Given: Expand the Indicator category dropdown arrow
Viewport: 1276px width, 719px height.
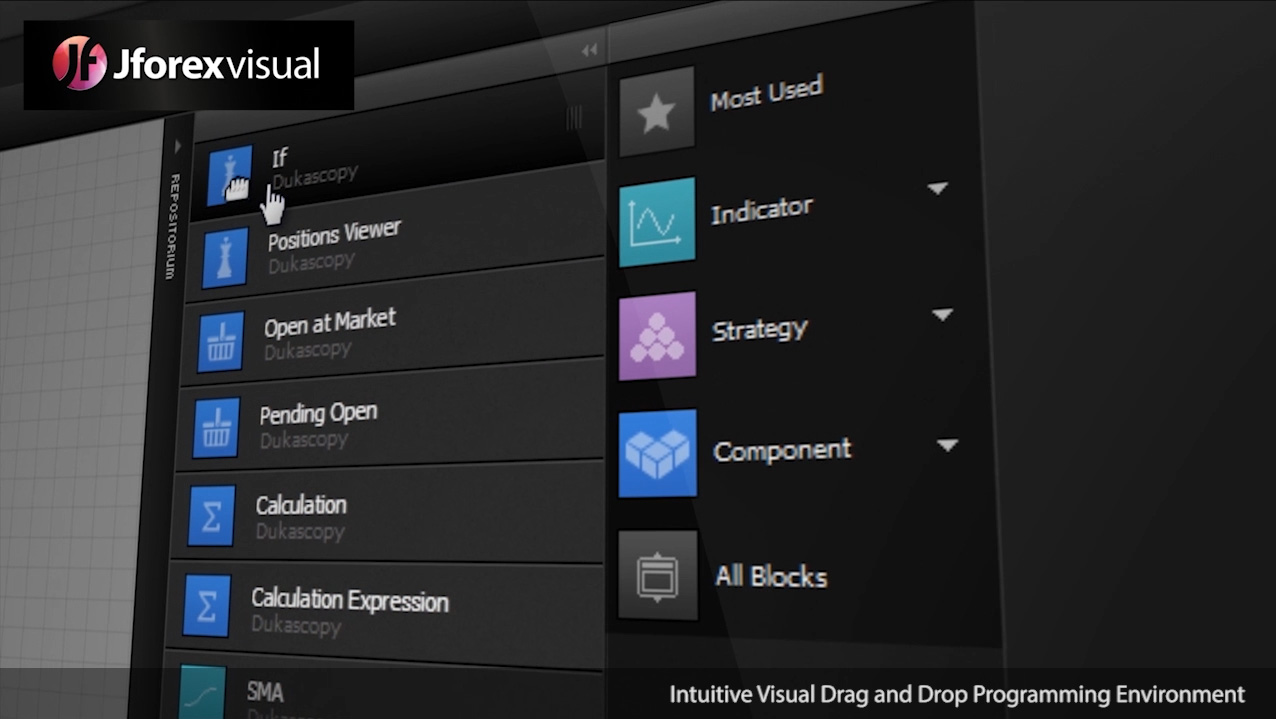Looking at the screenshot, I should (937, 188).
